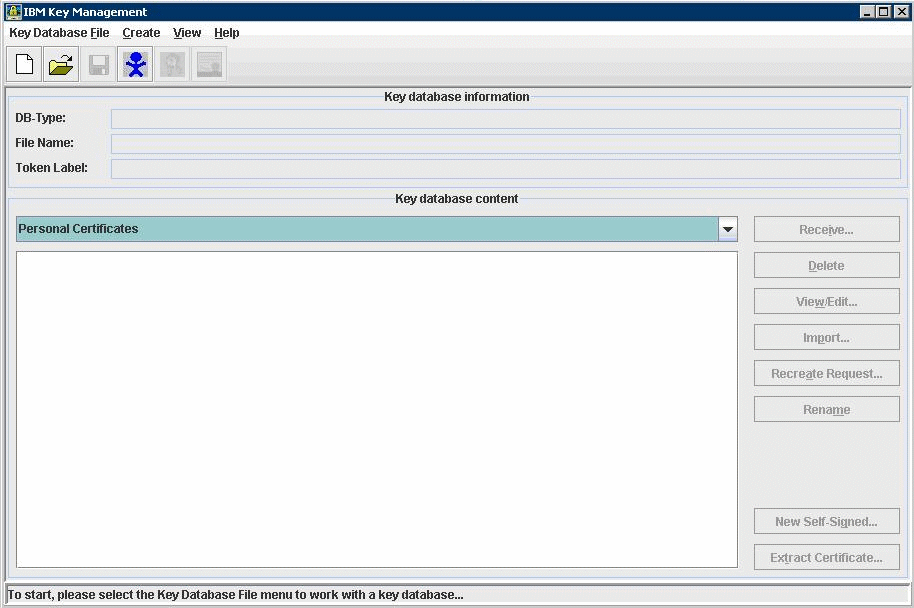Click the Delete button
914x608 pixels.
pyautogui.click(x=827, y=266)
